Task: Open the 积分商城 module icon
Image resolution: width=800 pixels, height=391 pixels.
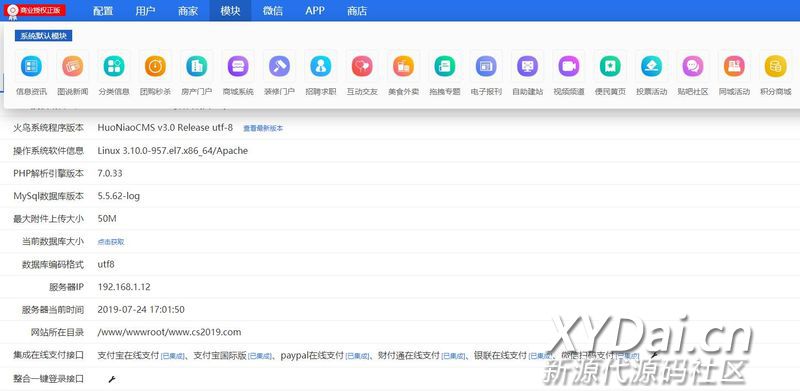Action: tap(776, 66)
